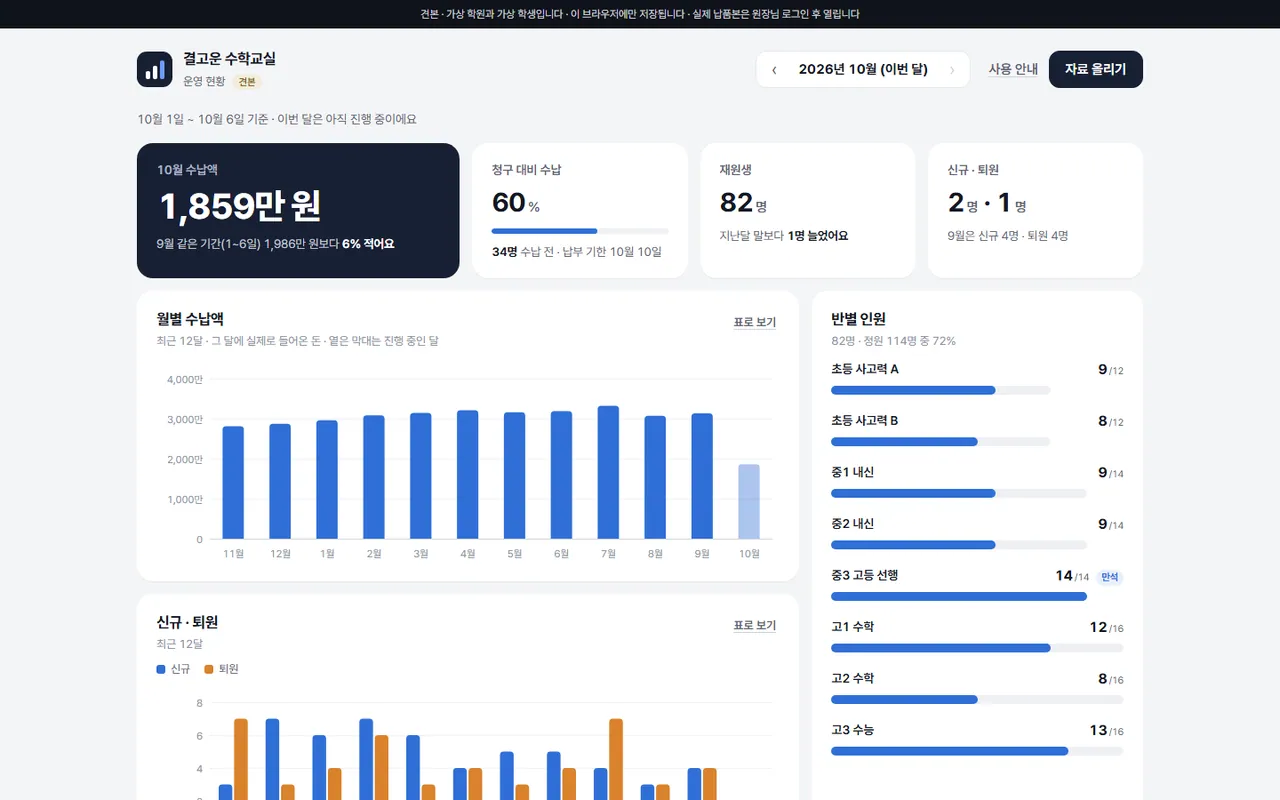Viewport: 1280px width, 800px height.
Task: Click the faded 10월 bar in the monthly chart
Action: point(749,502)
